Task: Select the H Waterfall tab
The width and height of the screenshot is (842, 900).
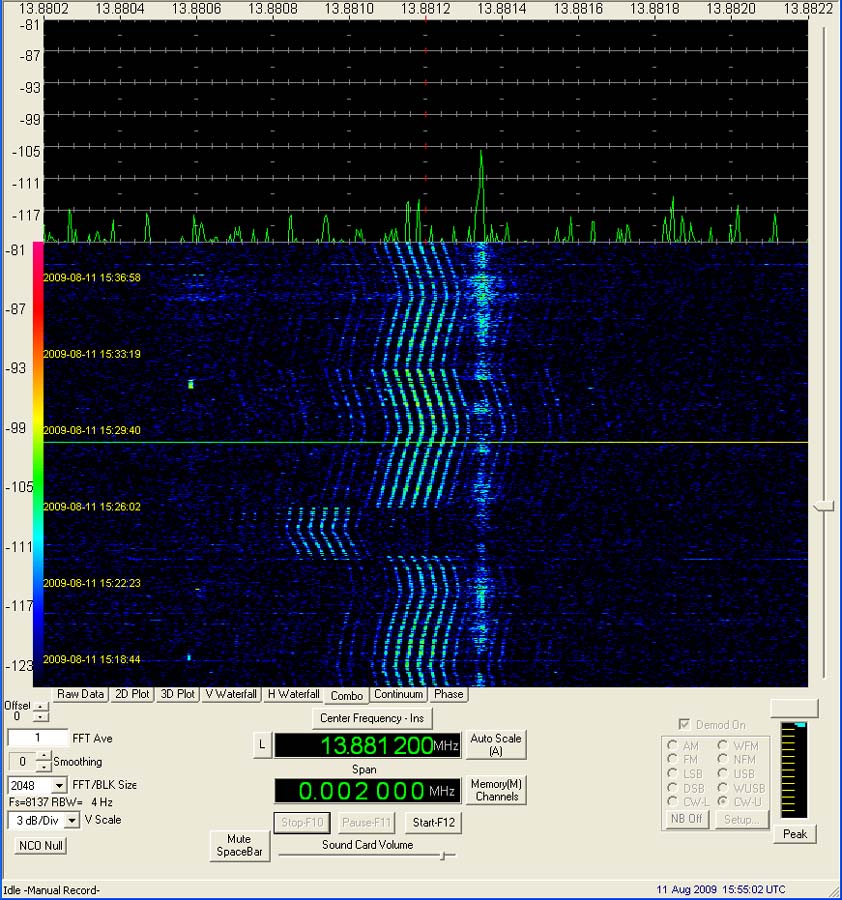Action: click(293, 694)
